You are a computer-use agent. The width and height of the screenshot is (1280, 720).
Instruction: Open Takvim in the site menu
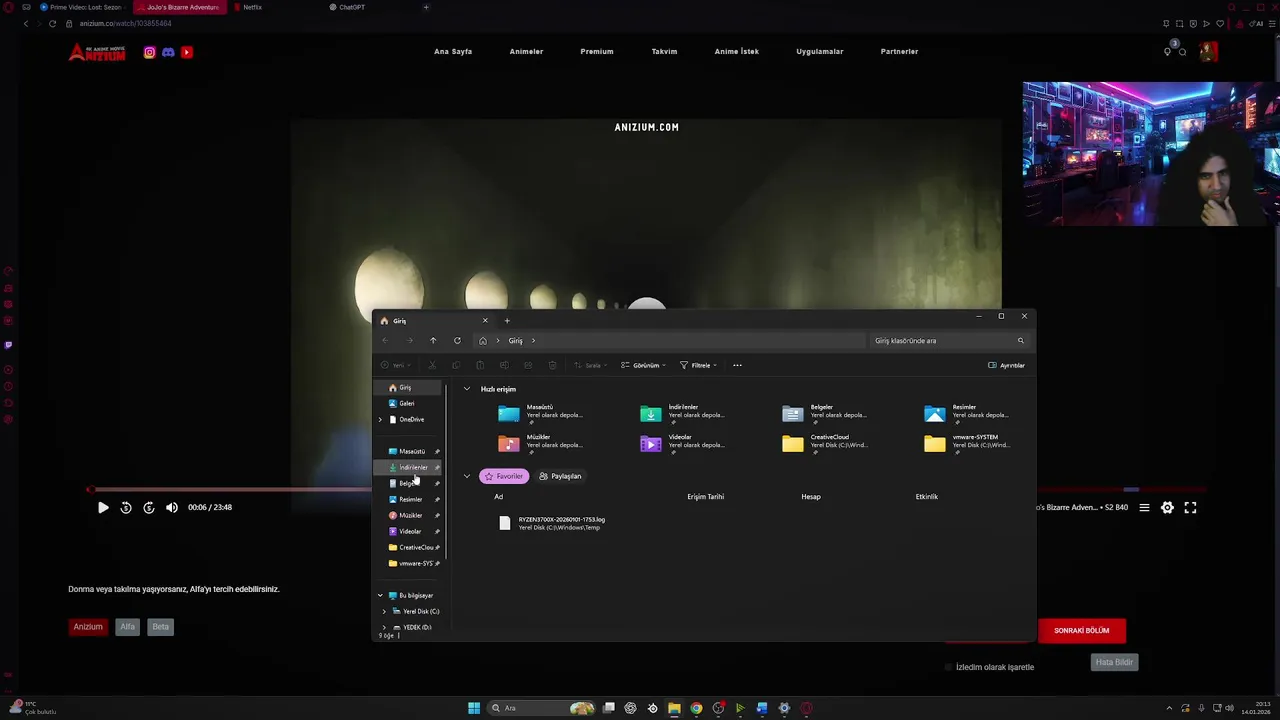664,52
